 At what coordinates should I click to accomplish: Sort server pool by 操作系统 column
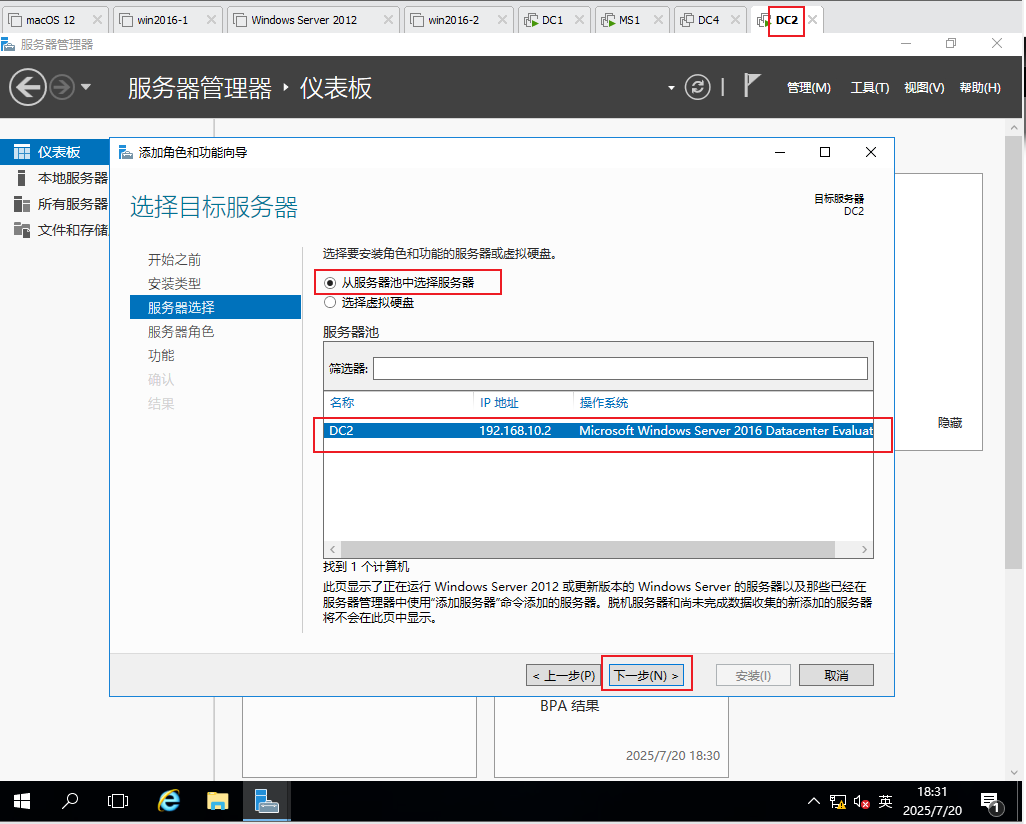pos(603,403)
